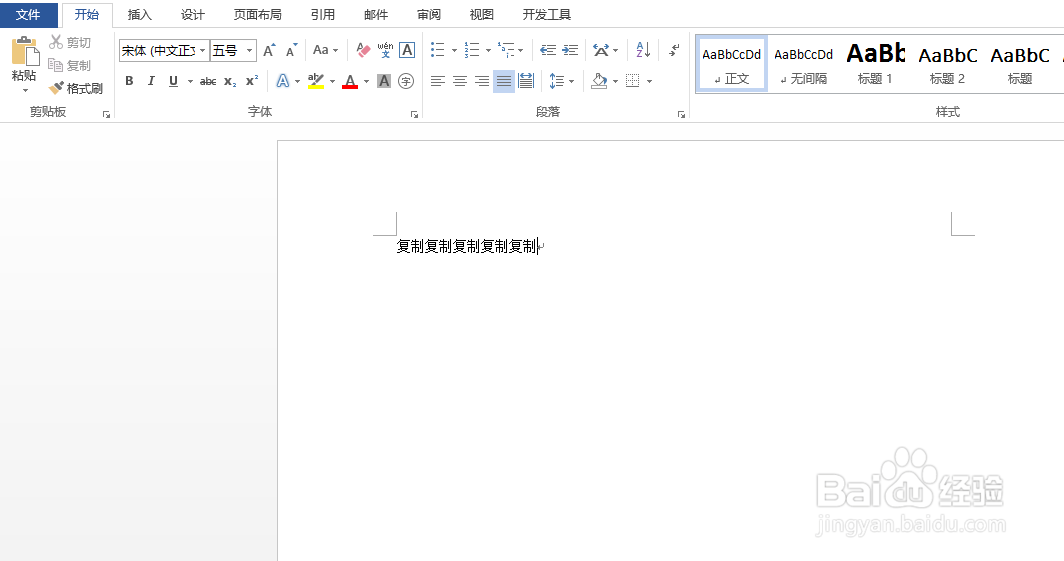
Task: Switch to the 引用 tab
Action: (323, 14)
